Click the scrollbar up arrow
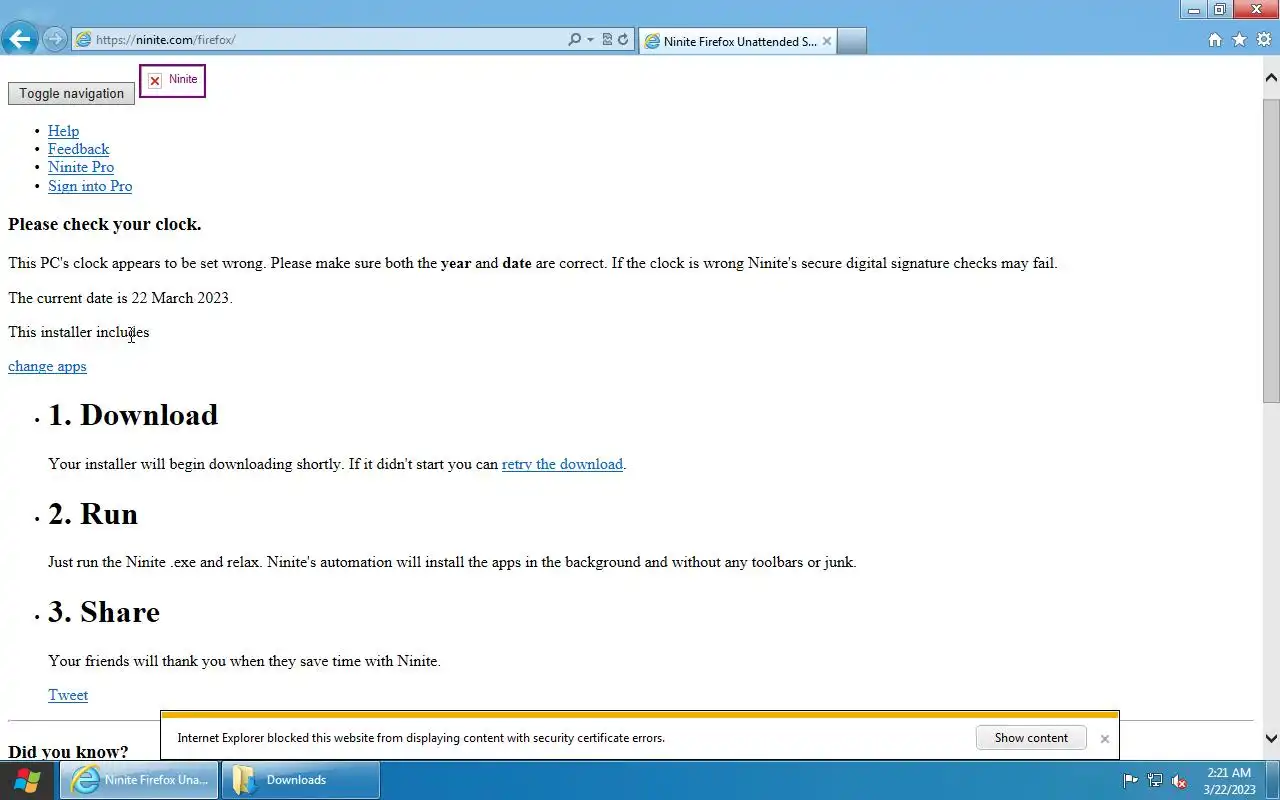The height and width of the screenshot is (800, 1280). coord(1271,77)
